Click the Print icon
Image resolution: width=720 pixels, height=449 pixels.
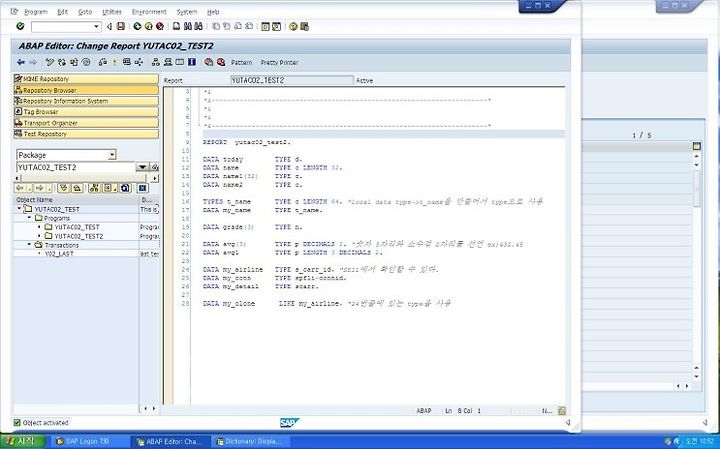[x=176, y=26]
